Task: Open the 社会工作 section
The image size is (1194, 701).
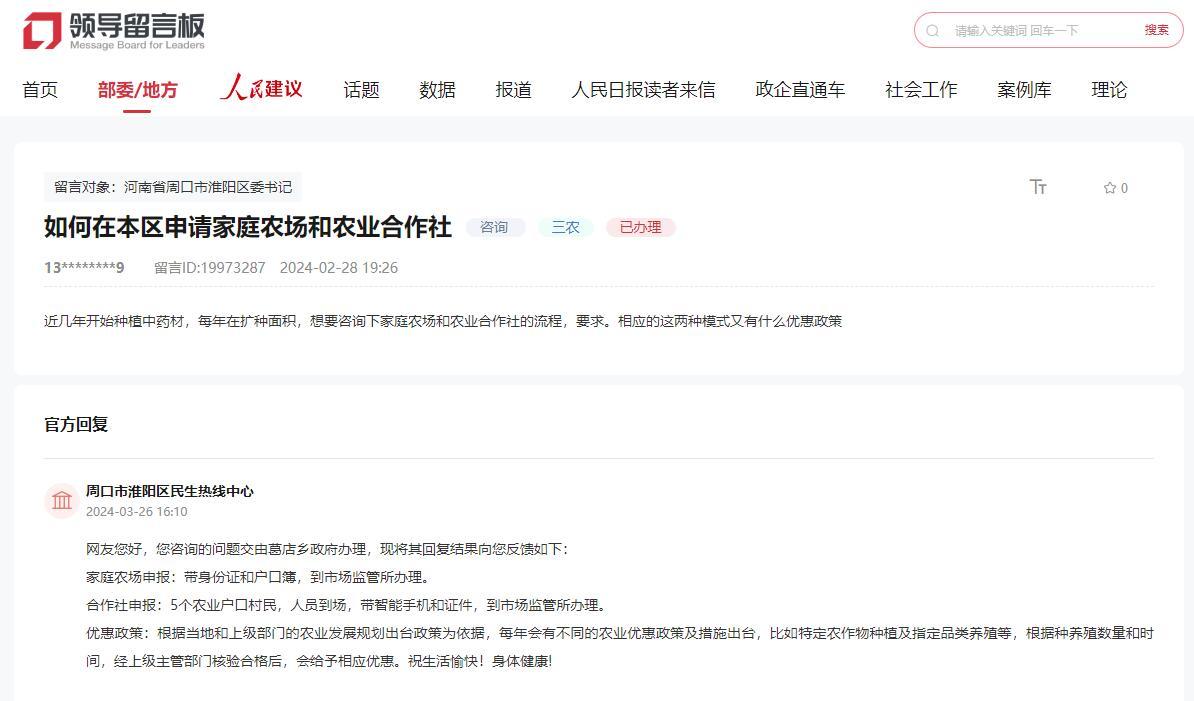Action: (921, 90)
